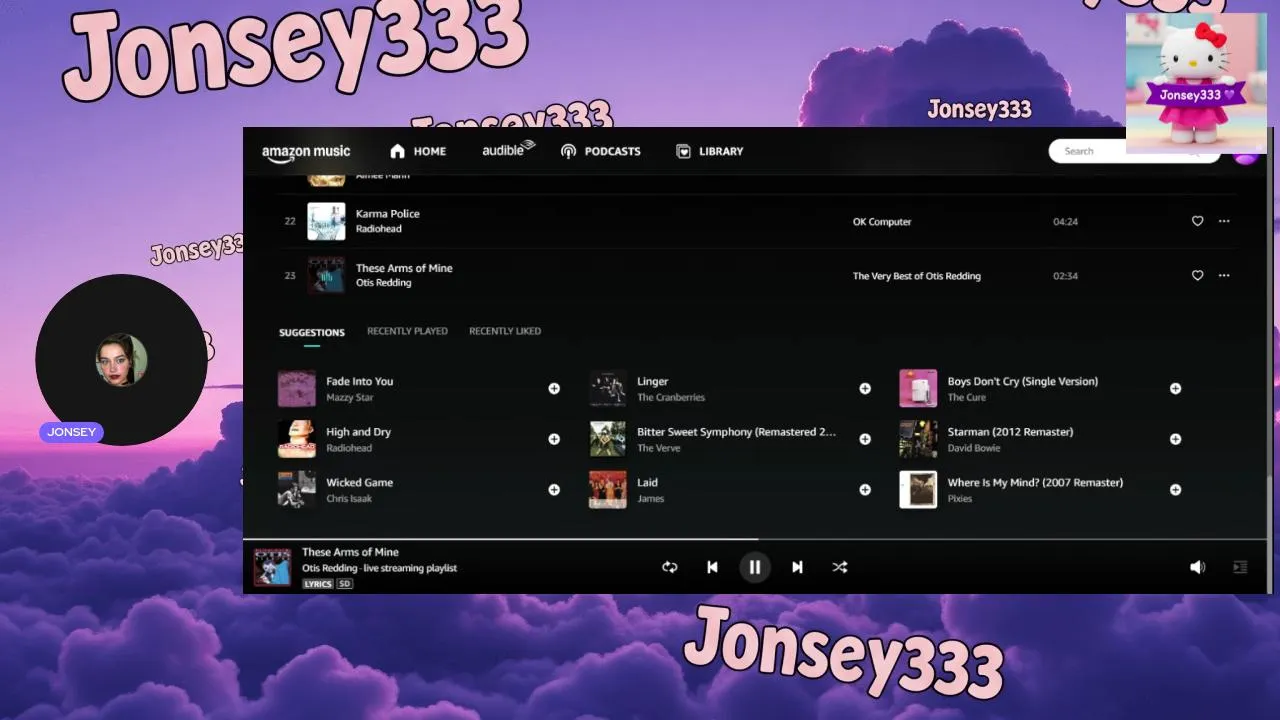Skip to the previous track
Screen dimensions: 1280x720
(x=712, y=567)
